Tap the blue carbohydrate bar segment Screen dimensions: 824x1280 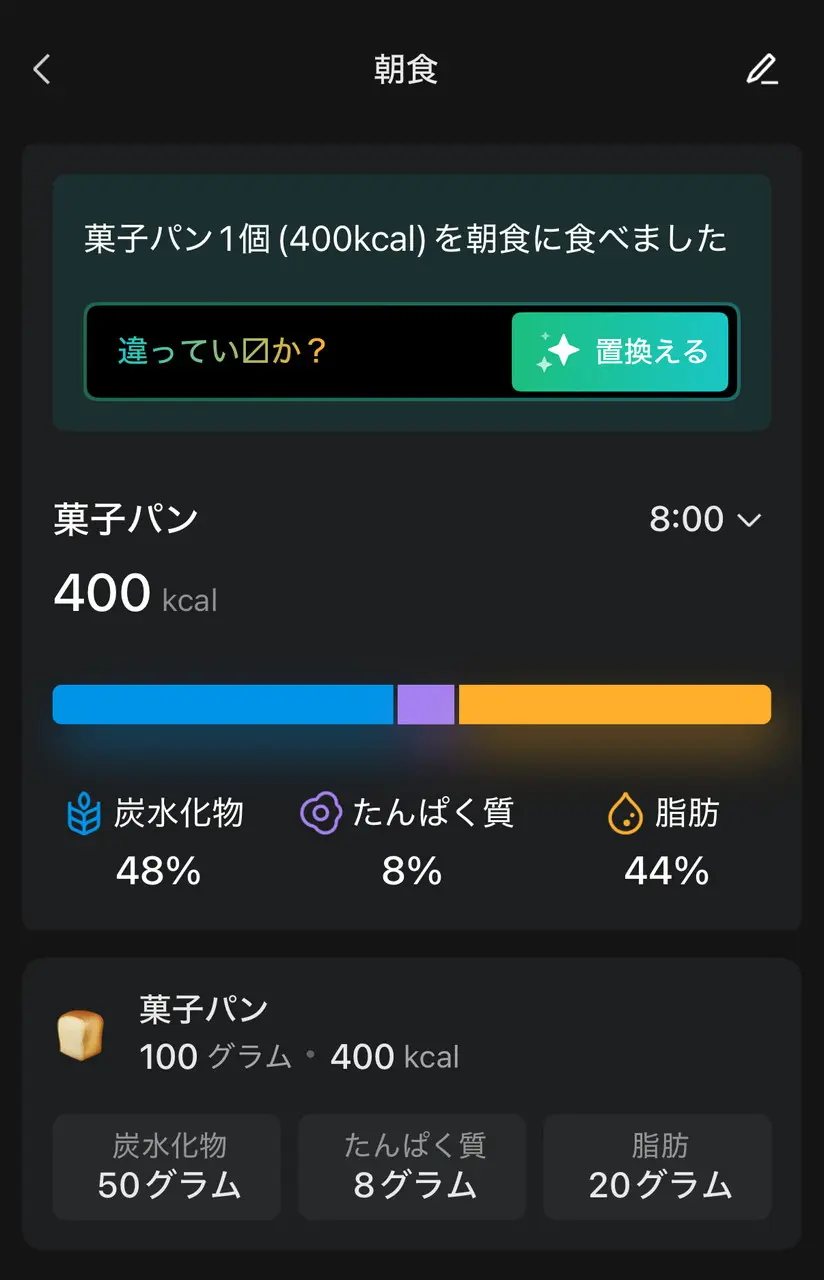click(223, 704)
